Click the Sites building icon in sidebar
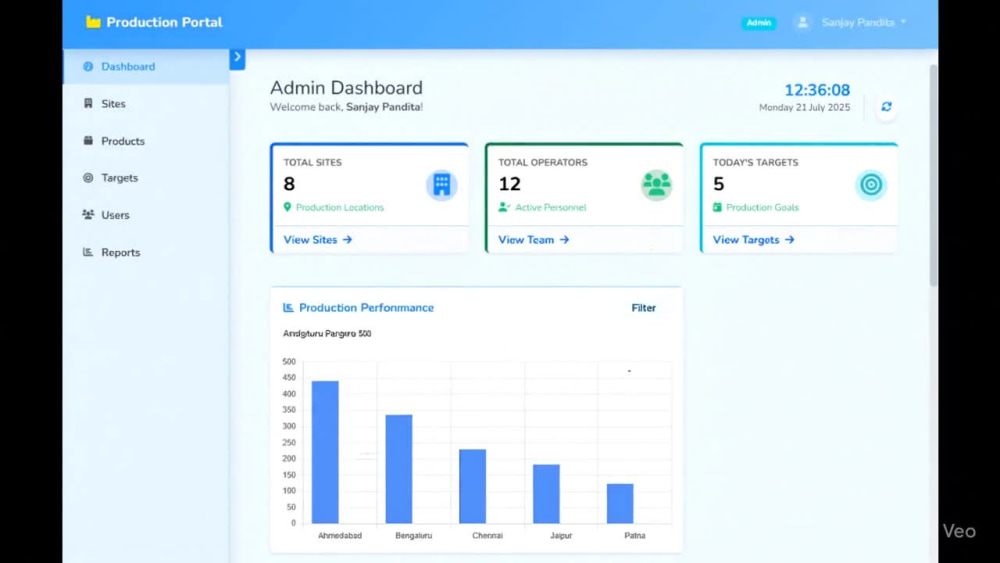This screenshot has height=563, width=1000. click(88, 103)
